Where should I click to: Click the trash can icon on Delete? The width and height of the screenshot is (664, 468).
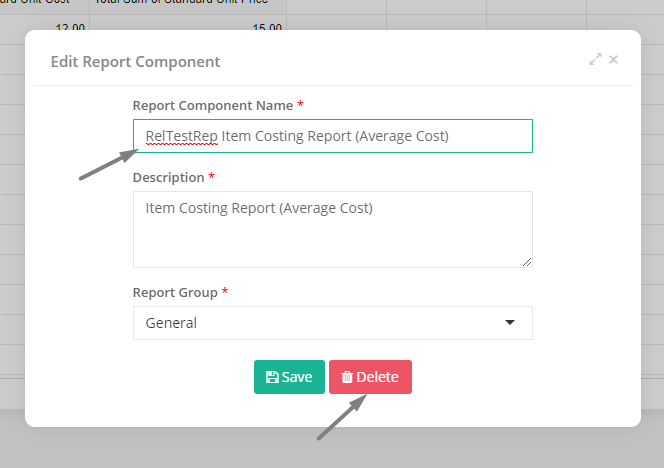point(347,377)
